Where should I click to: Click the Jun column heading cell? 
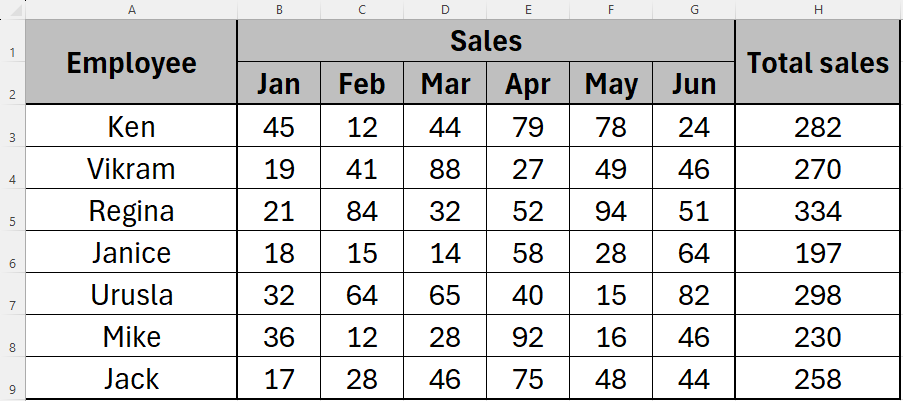coord(694,84)
